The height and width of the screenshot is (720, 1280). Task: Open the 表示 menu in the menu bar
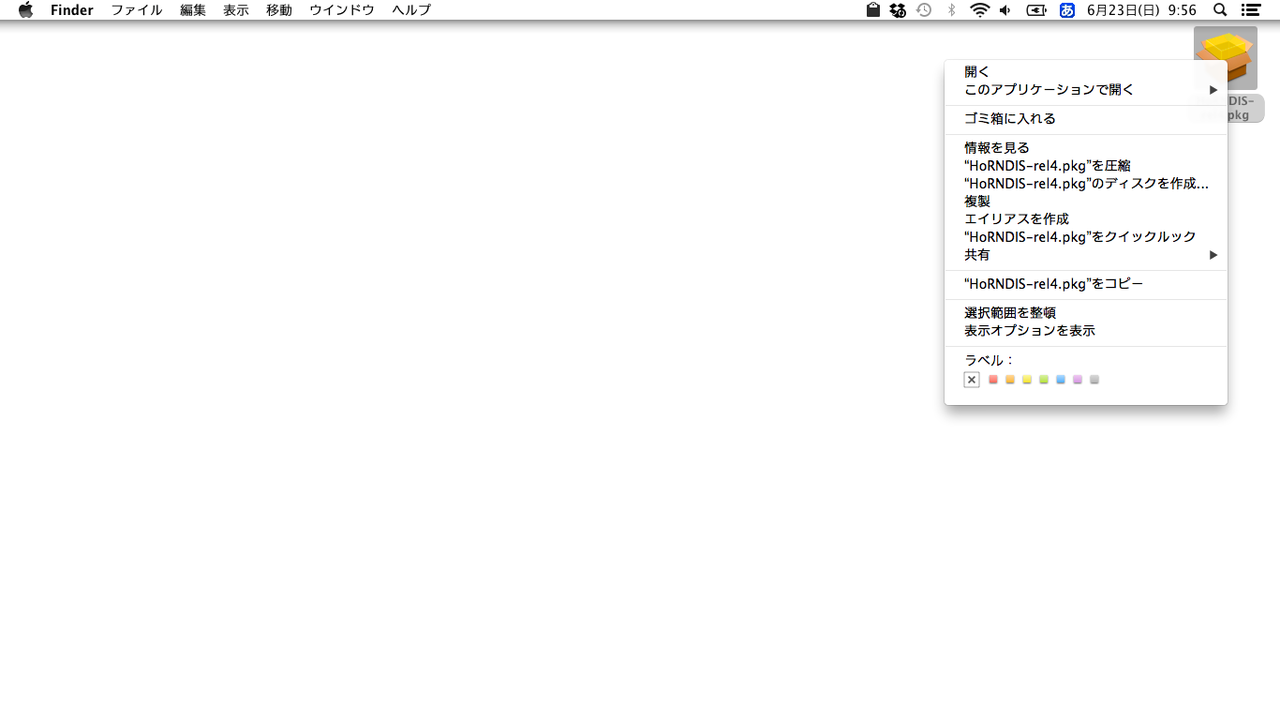(x=236, y=10)
